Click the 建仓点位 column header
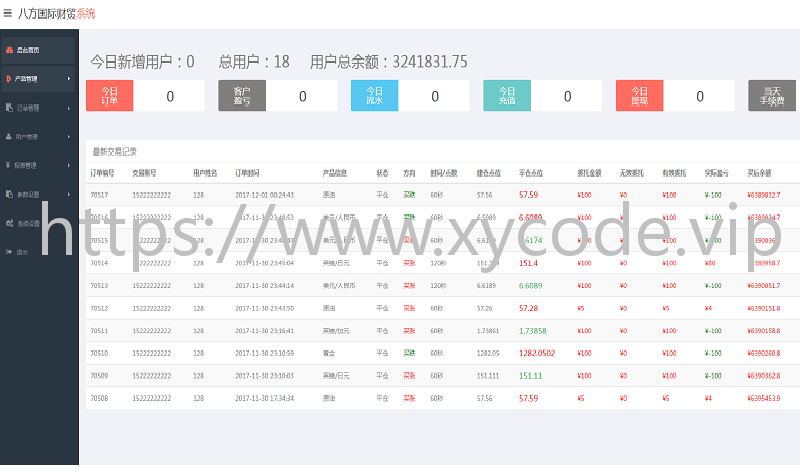Image resolution: width=800 pixels, height=475 pixels. tap(489, 173)
